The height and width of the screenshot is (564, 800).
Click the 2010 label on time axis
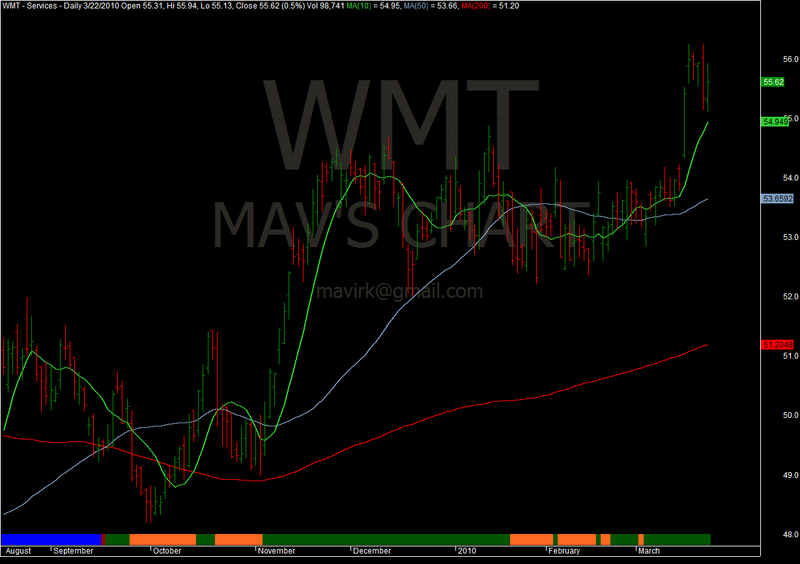tap(467, 551)
